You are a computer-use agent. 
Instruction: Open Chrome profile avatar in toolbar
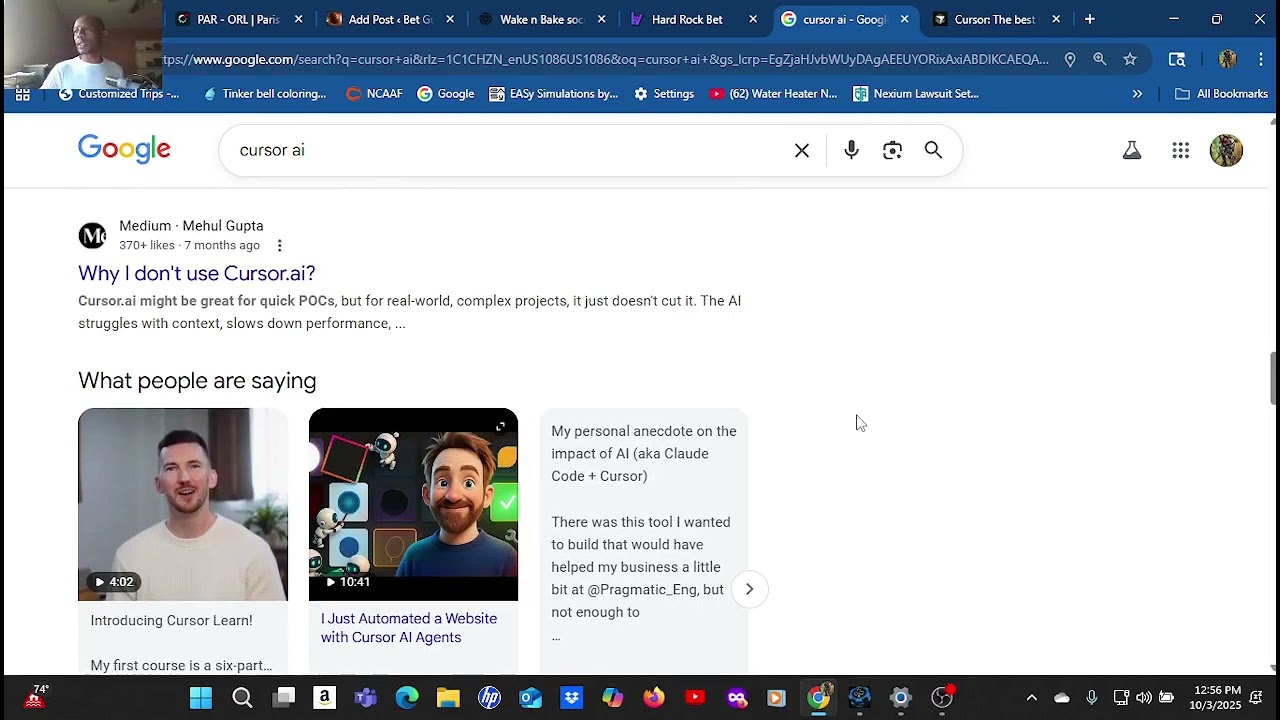(x=1228, y=60)
